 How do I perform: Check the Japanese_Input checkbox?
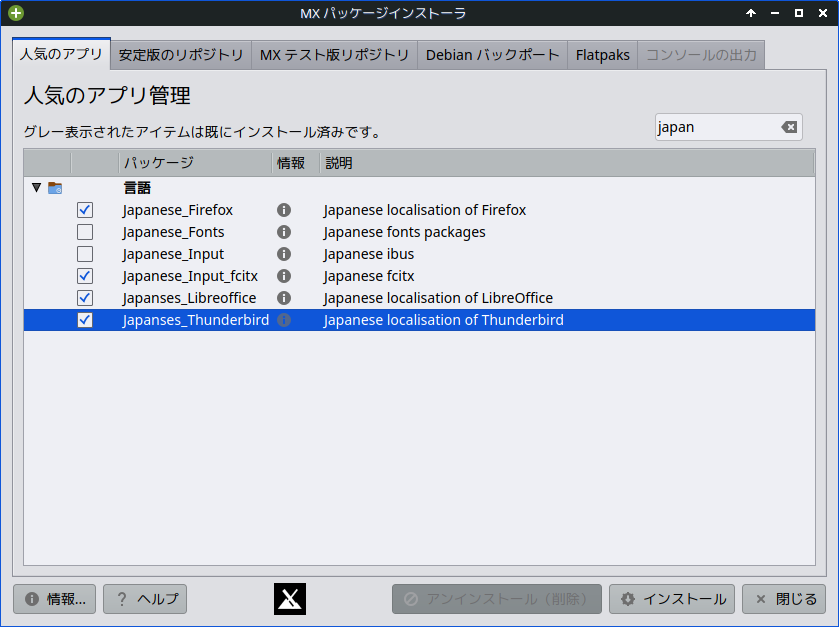85,254
